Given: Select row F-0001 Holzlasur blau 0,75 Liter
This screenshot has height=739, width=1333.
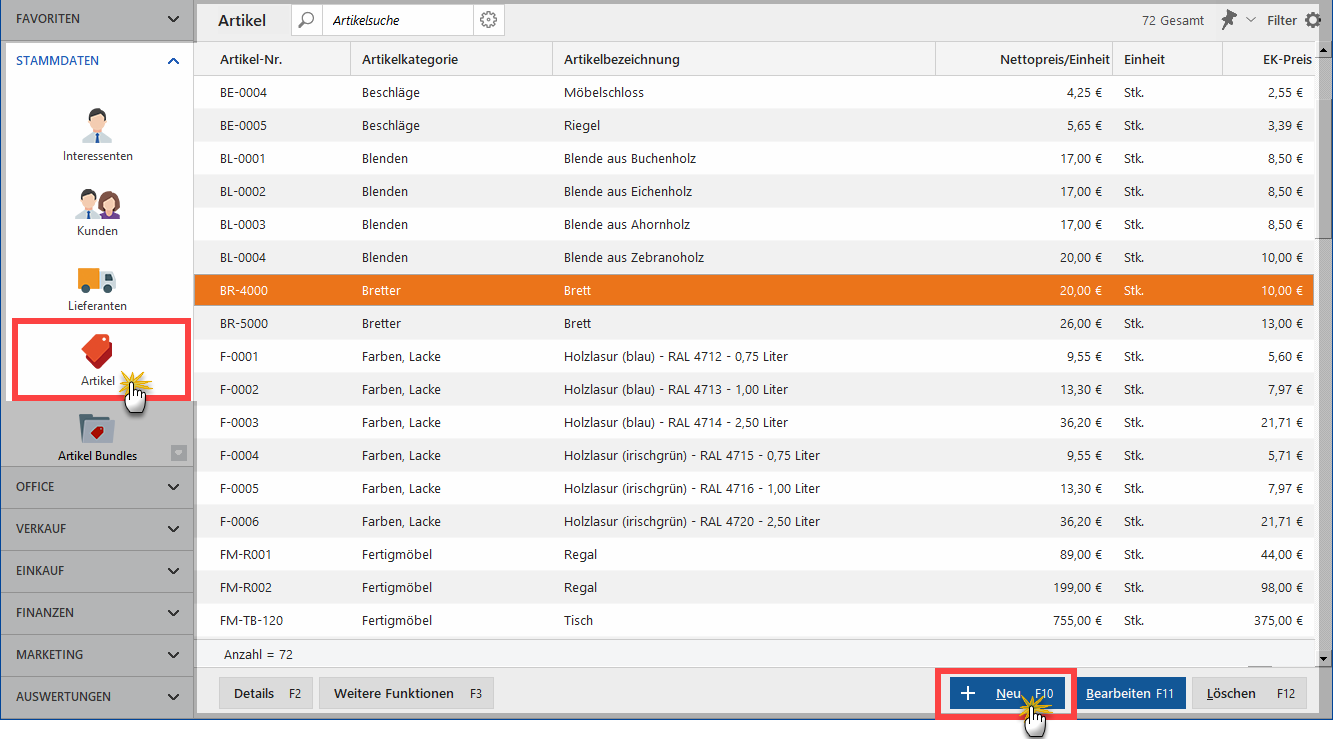Looking at the screenshot, I should (754, 357).
